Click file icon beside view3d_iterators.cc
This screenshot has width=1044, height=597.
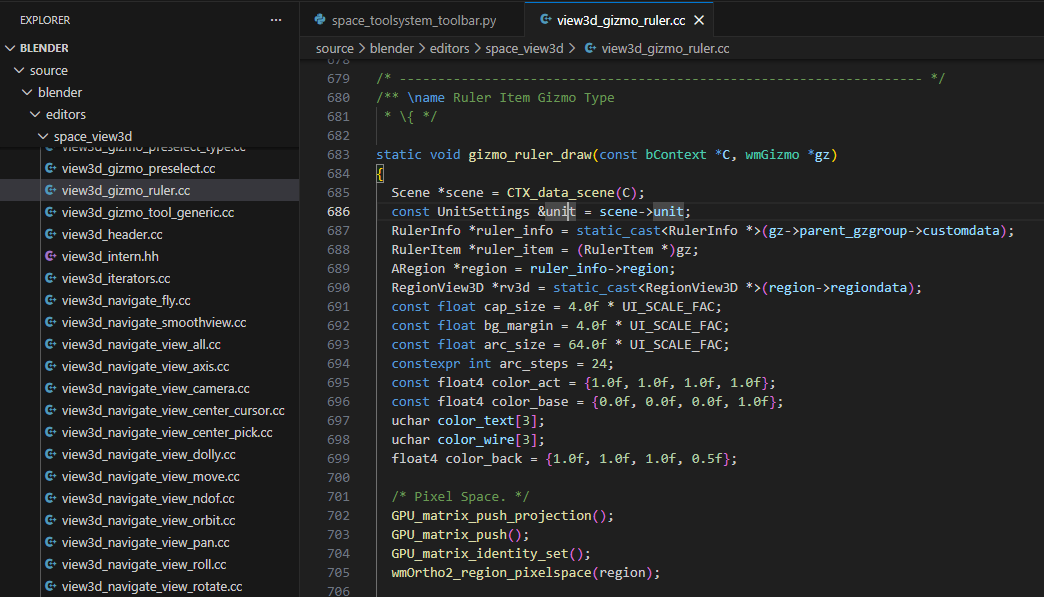tap(51, 278)
